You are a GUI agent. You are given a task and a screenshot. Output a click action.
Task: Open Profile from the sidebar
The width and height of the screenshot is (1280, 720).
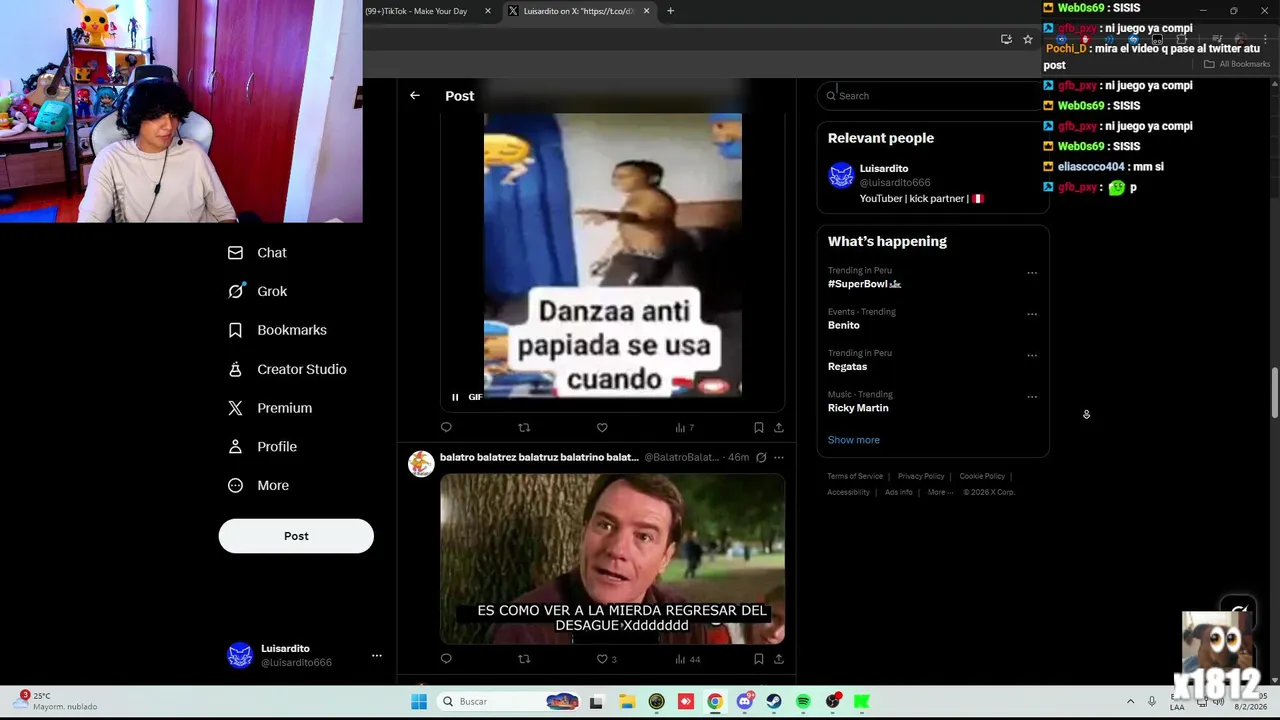(x=262, y=447)
